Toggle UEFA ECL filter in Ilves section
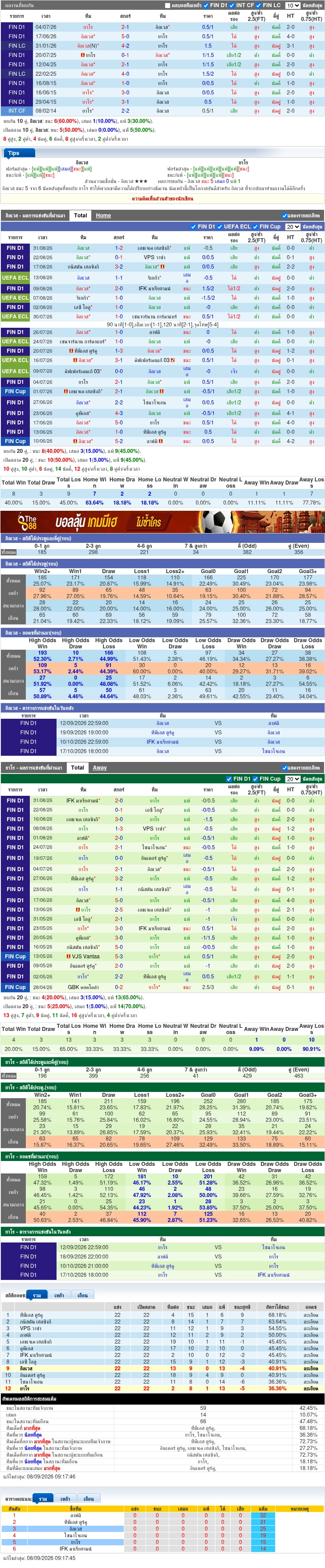This screenshot has width=325, height=1568. pyautogui.click(x=220, y=226)
